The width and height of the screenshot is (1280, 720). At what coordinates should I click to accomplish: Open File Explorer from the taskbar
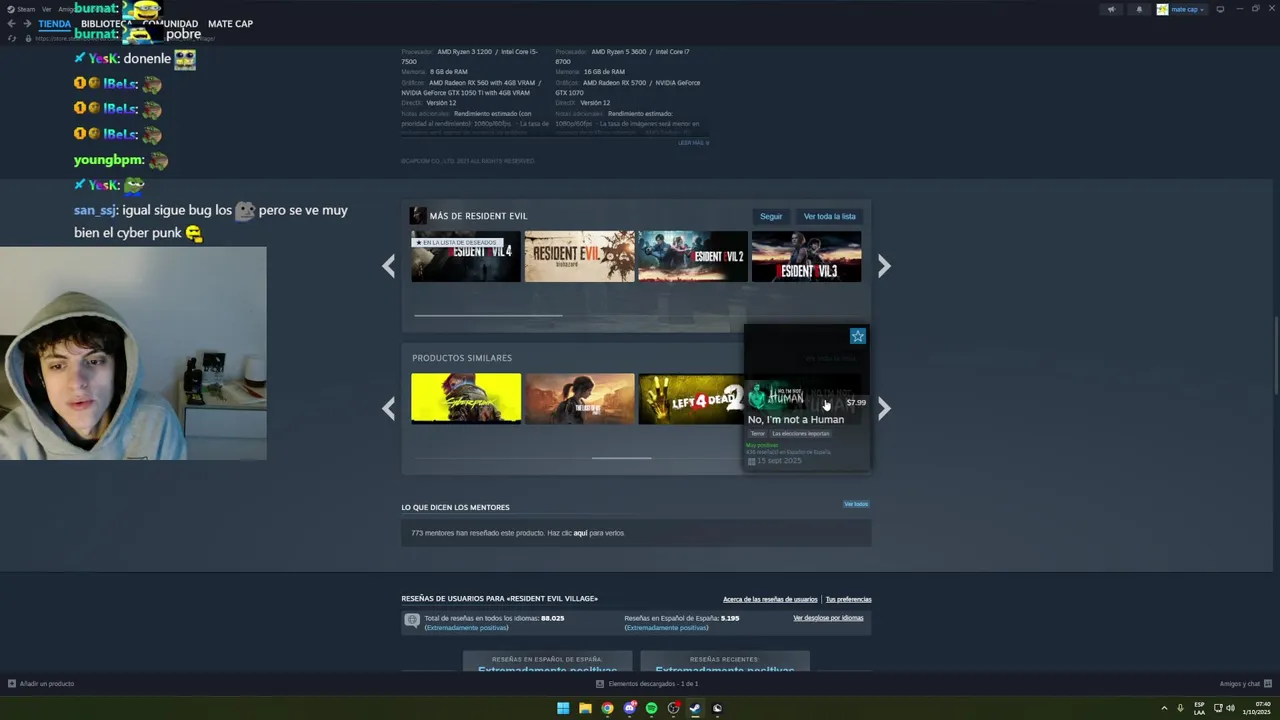[x=585, y=708]
